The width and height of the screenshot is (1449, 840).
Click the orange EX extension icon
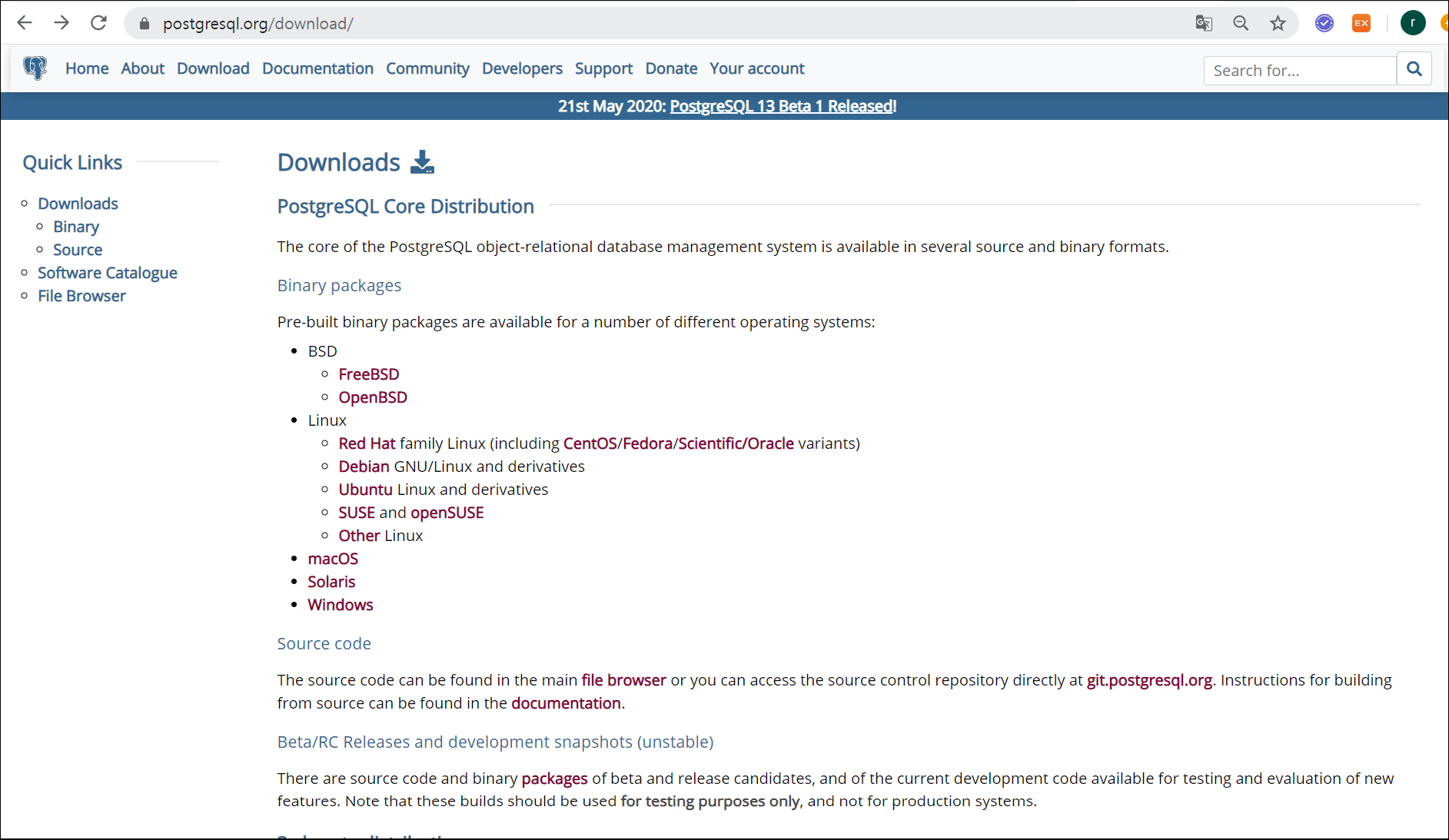click(x=1361, y=23)
